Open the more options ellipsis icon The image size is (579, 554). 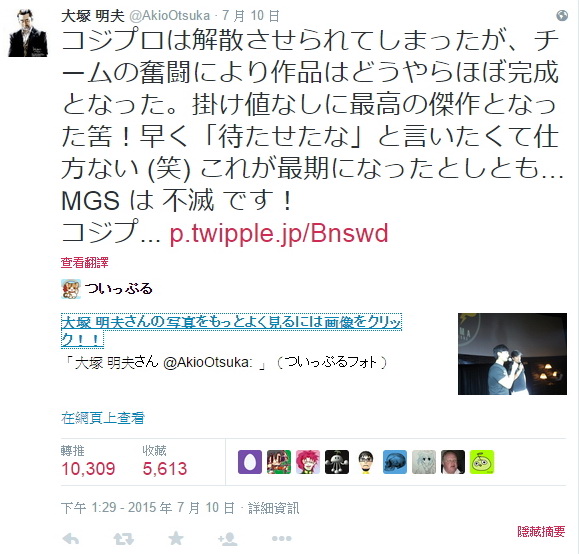tap(281, 539)
